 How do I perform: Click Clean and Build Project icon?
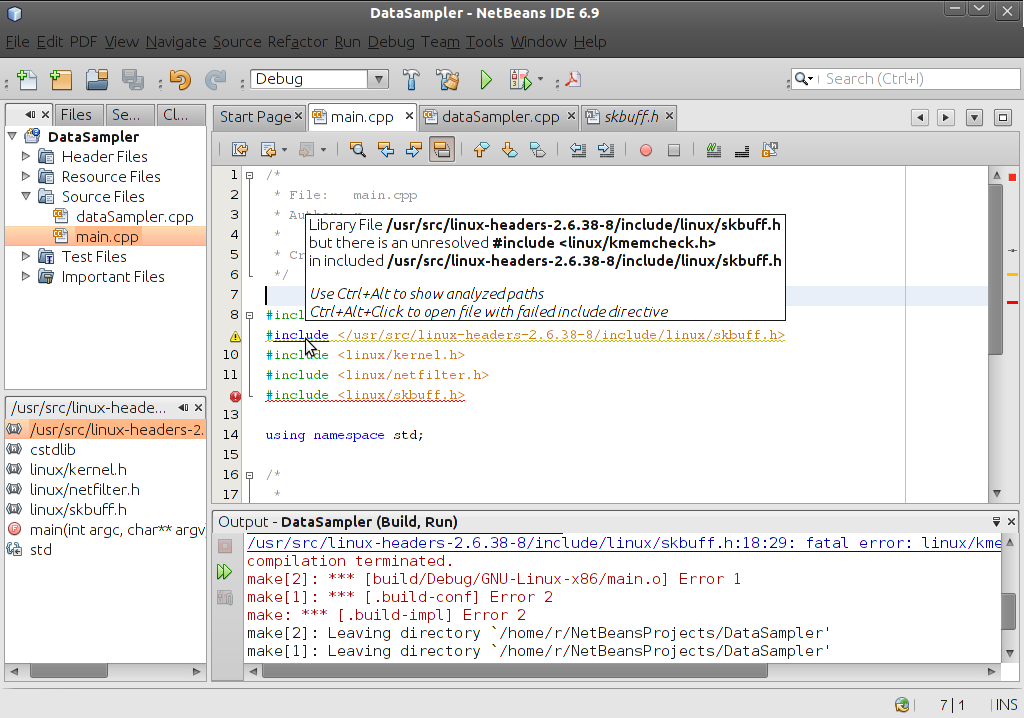coord(446,79)
